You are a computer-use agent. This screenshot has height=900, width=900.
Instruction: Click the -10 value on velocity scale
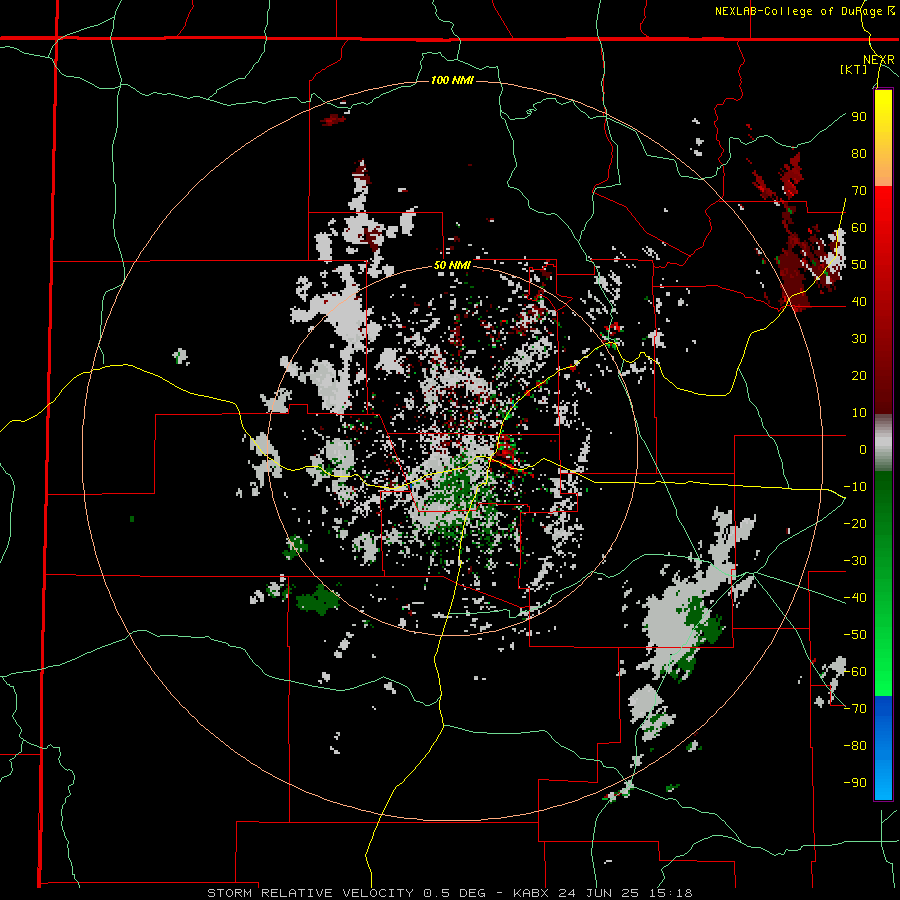[855, 487]
